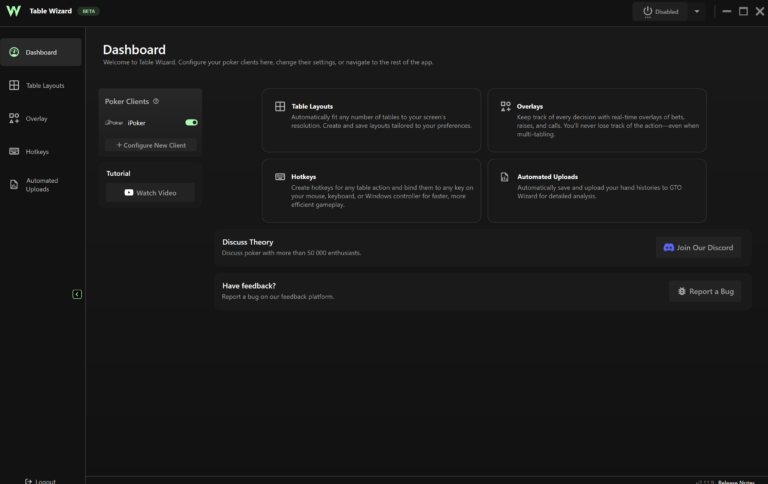Go to the Overlay sidebar section

pyautogui.click(x=41, y=119)
